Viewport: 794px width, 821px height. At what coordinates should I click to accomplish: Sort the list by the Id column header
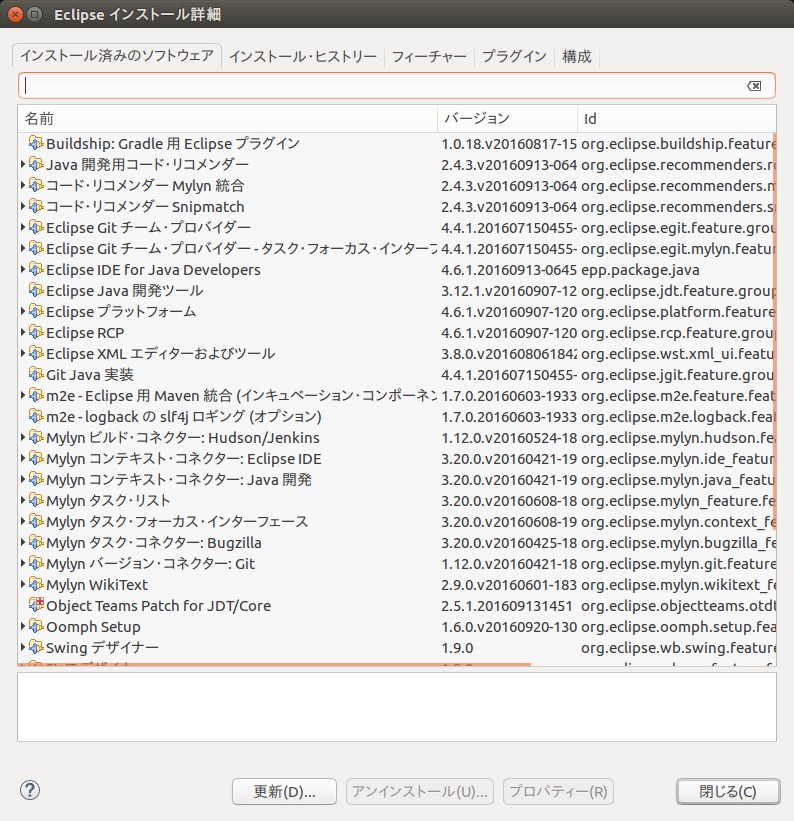[677, 118]
